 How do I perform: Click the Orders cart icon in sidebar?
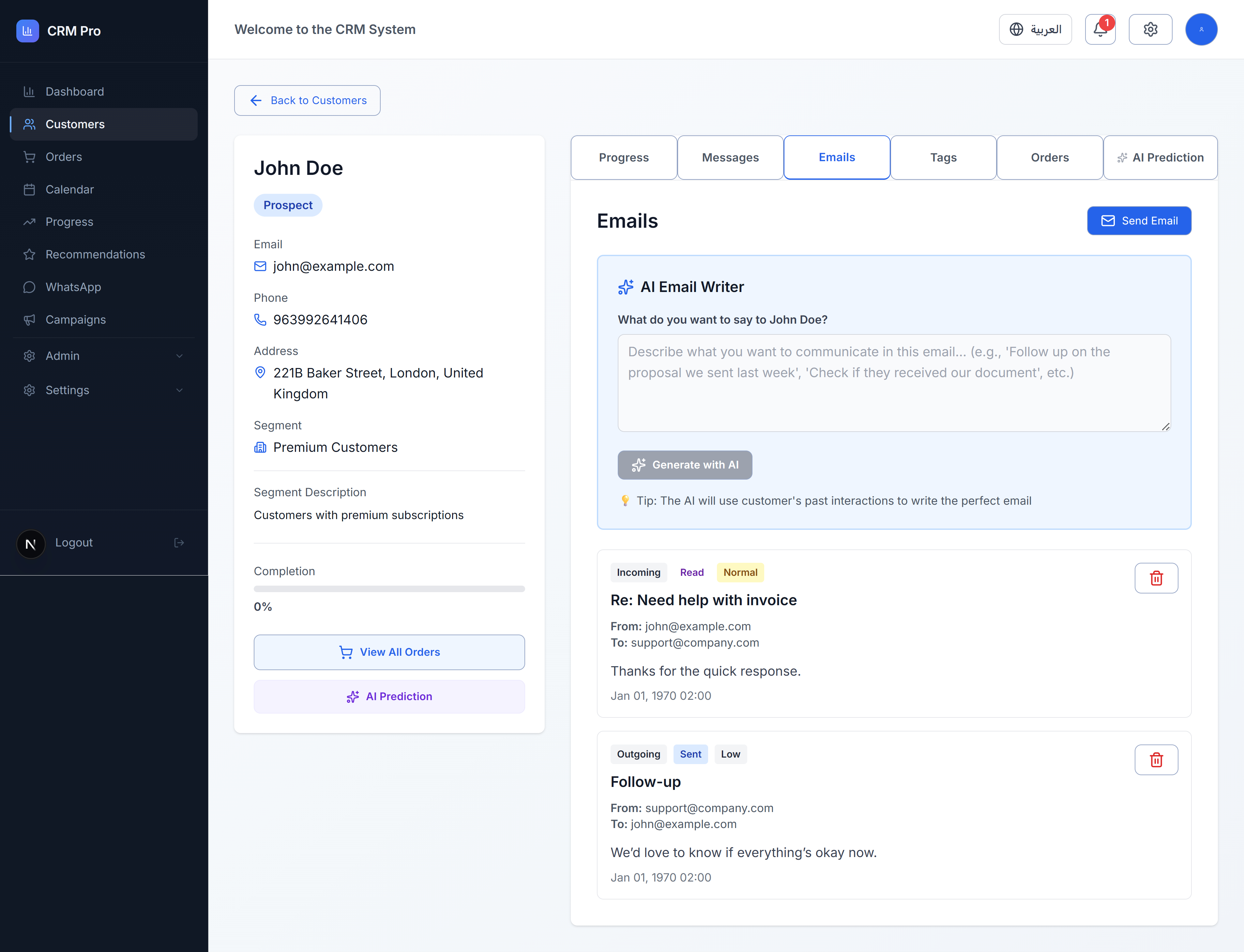pyautogui.click(x=29, y=157)
